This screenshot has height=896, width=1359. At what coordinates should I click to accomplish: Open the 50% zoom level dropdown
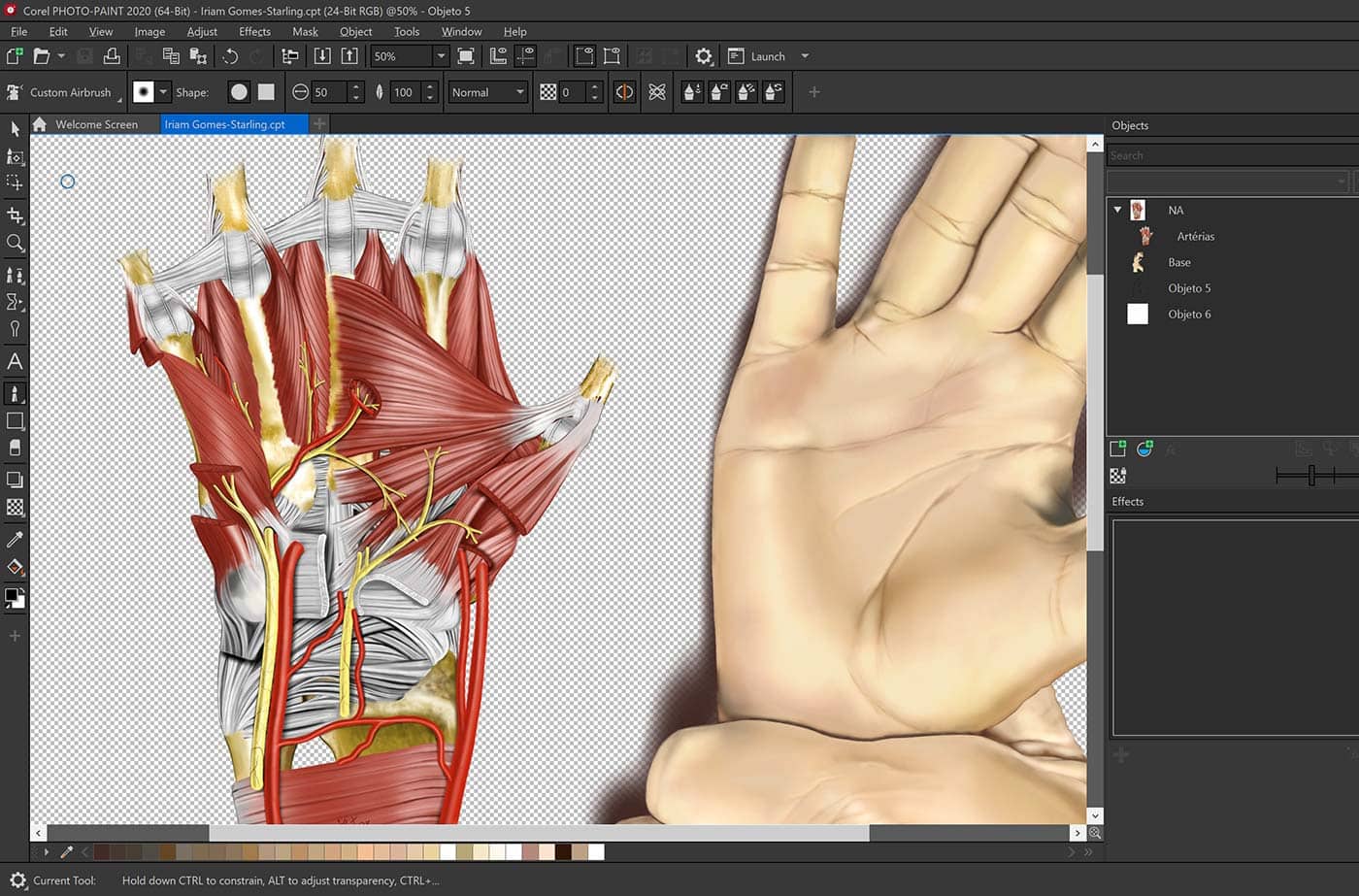pos(441,56)
